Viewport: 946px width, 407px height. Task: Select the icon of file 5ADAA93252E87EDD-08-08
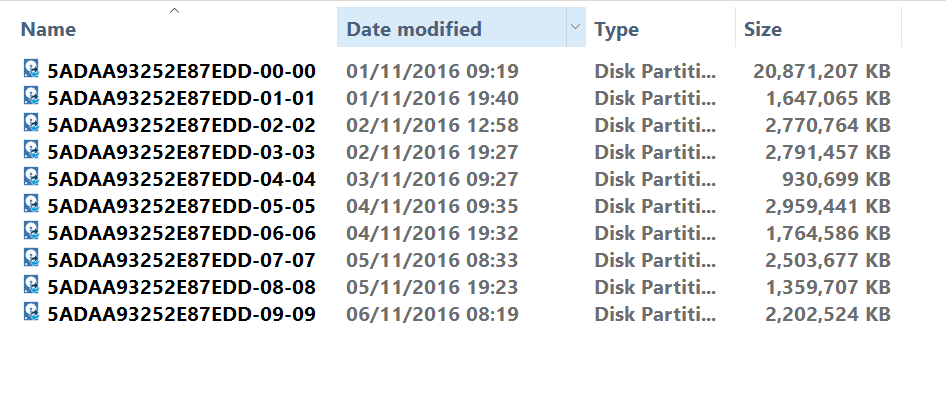pos(32,284)
